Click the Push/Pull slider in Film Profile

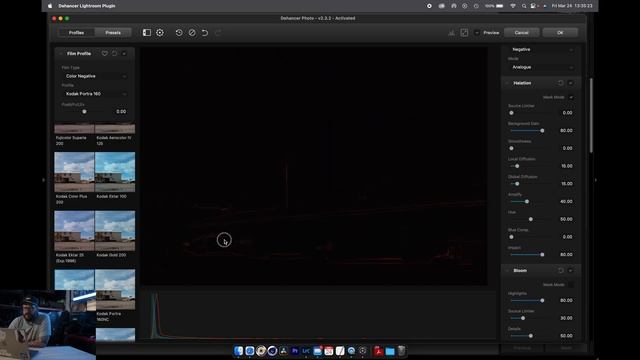point(84,111)
